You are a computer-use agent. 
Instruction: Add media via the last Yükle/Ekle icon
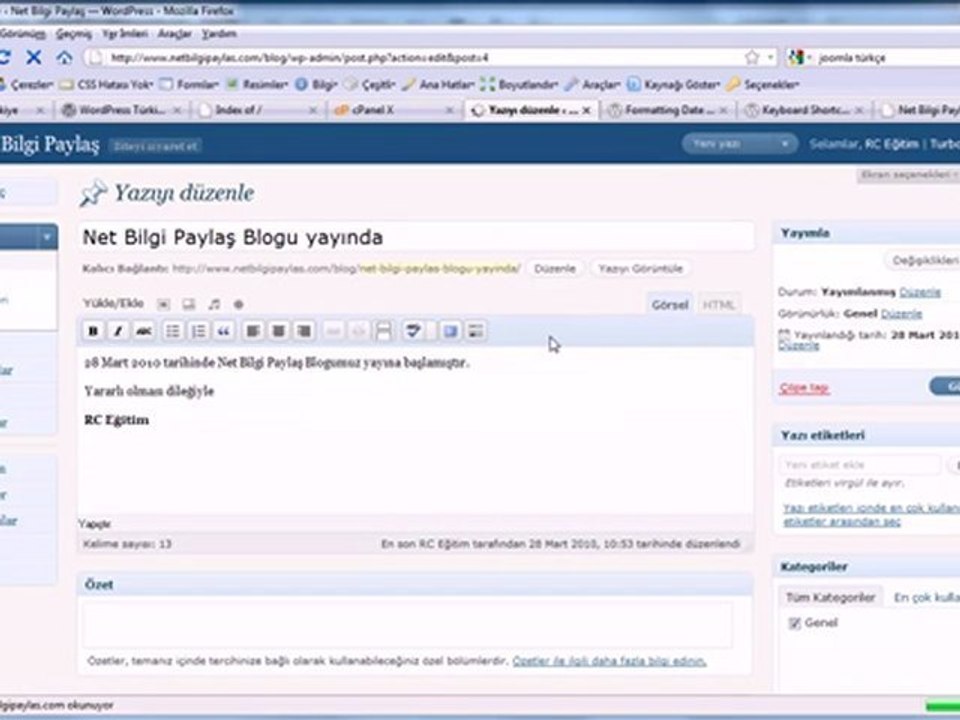click(239, 304)
